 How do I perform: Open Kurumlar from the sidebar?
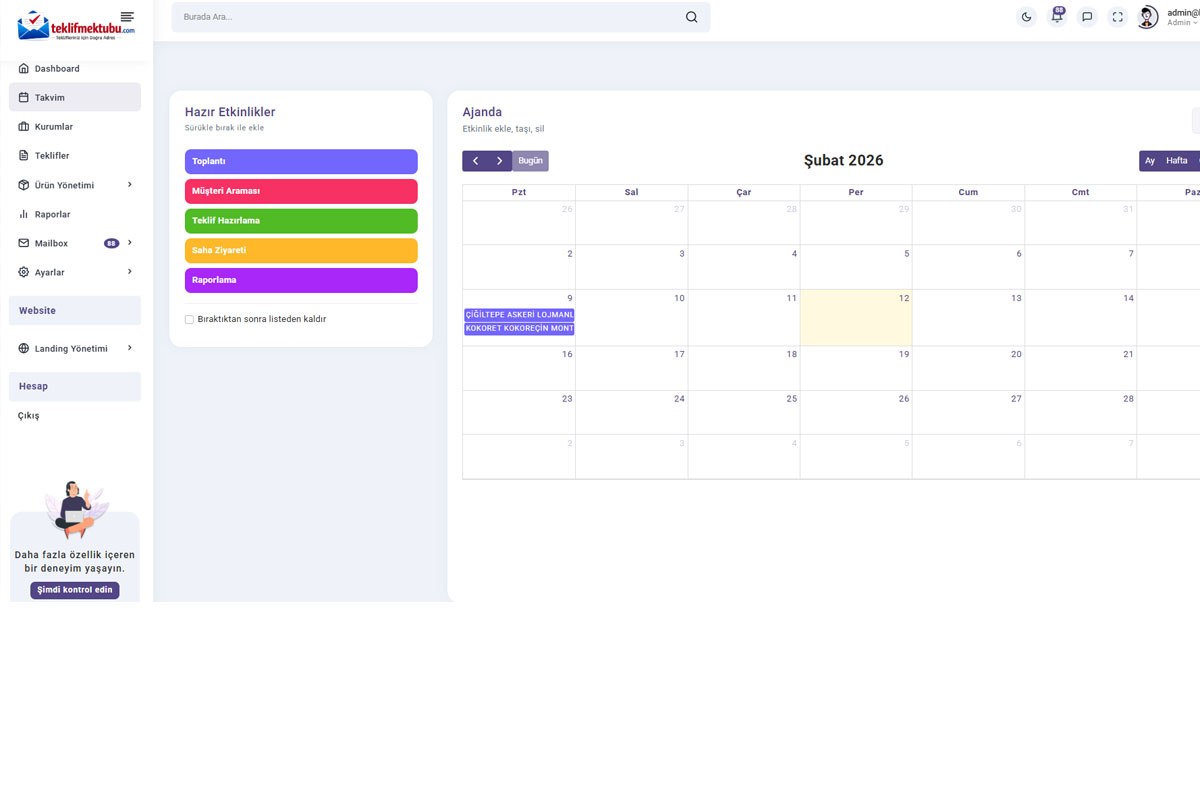54,127
